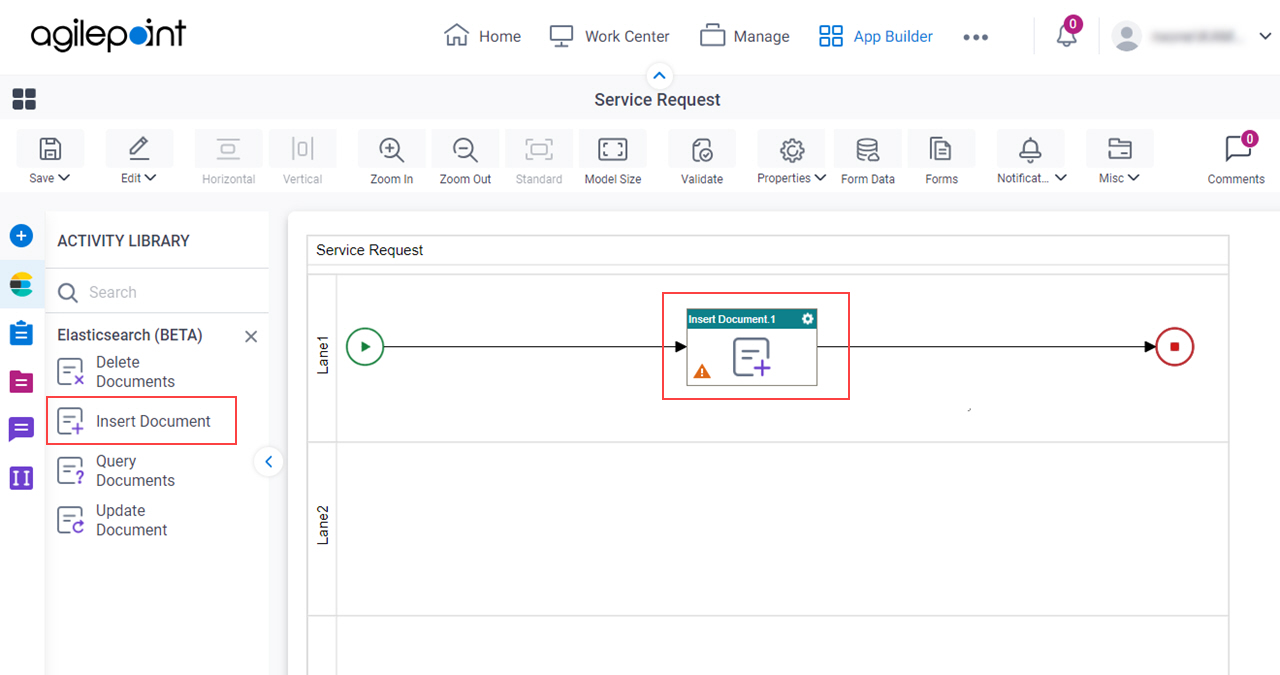Open the Edit pencil tool
Image resolution: width=1280 pixels, height=675 pixels.
[139, 149]
